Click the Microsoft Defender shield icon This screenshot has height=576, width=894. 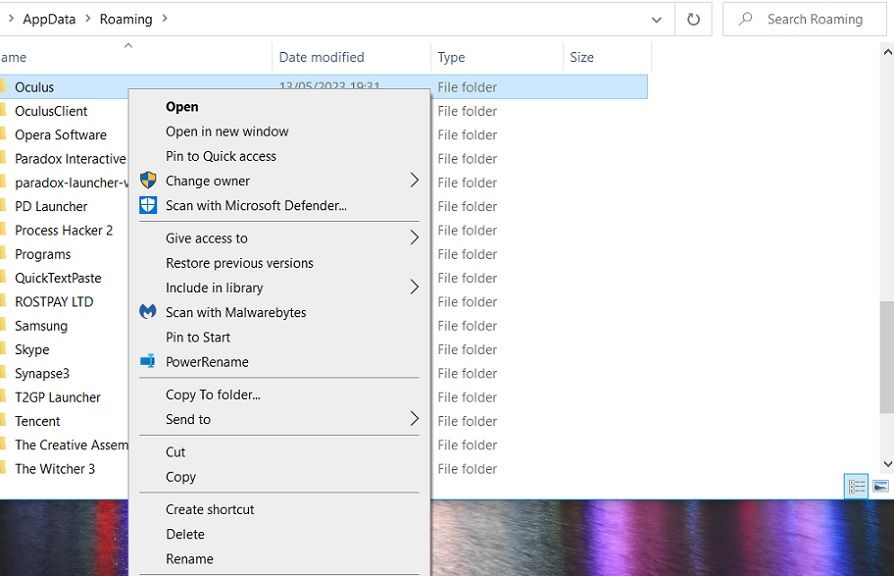pos(147,206)
